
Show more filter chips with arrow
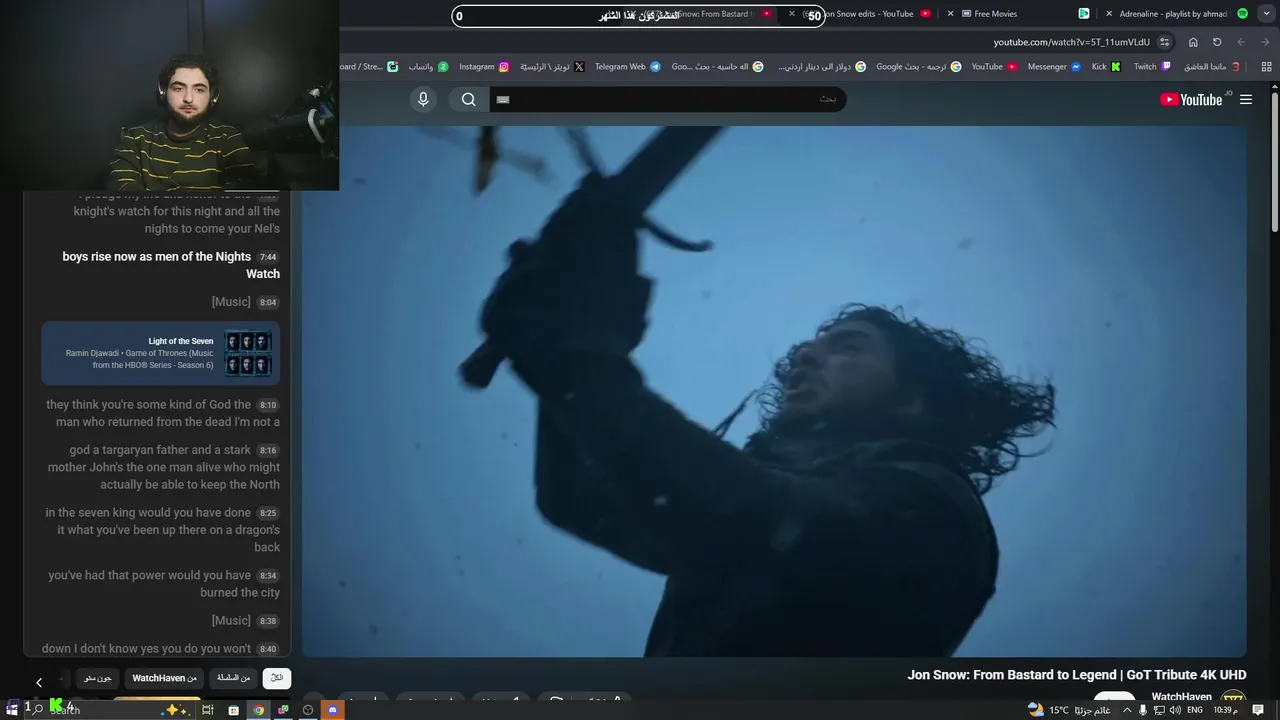(x=39, y=682)
